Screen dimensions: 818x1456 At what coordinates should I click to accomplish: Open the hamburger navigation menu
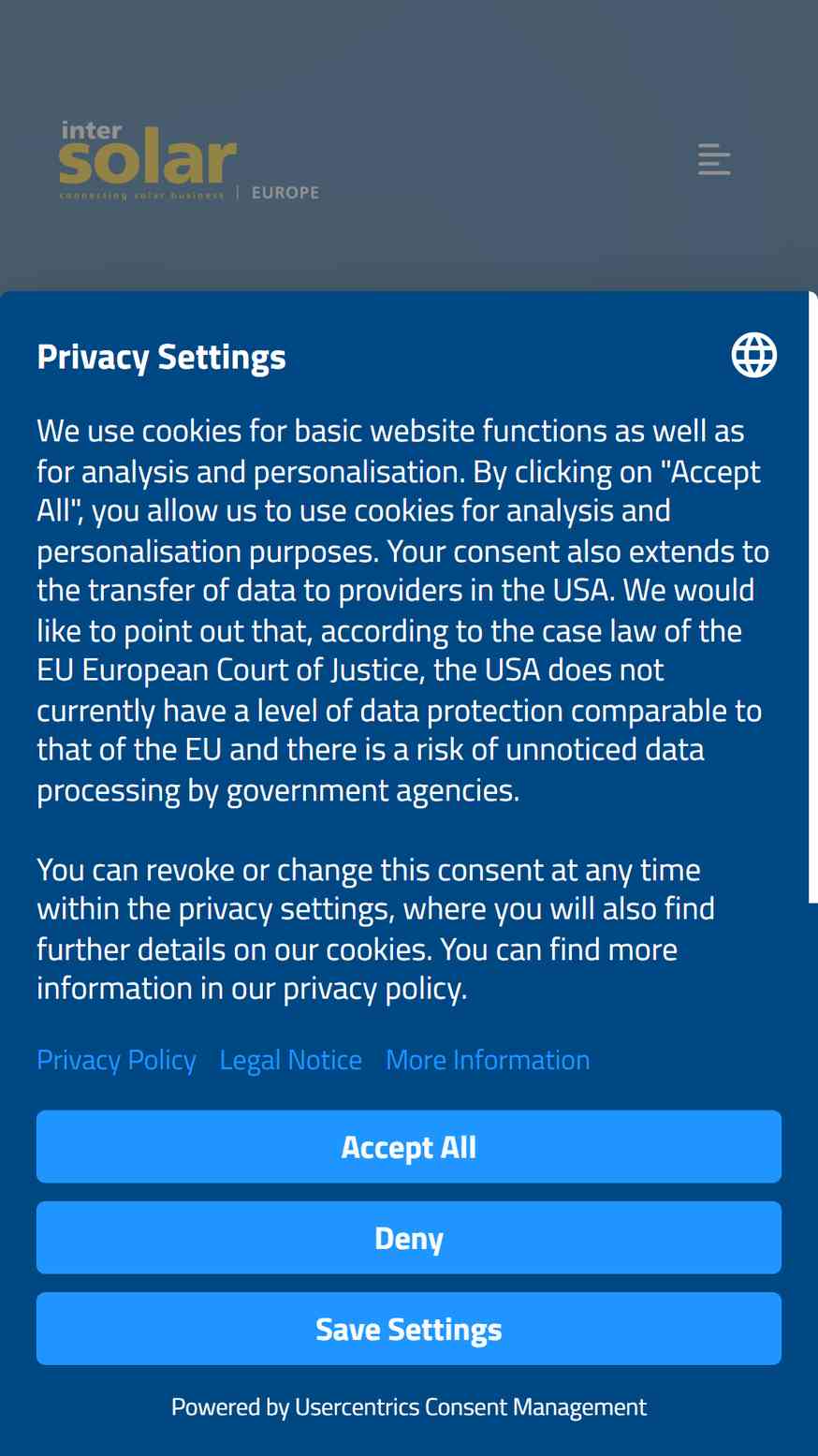click(x=714, y=159)
